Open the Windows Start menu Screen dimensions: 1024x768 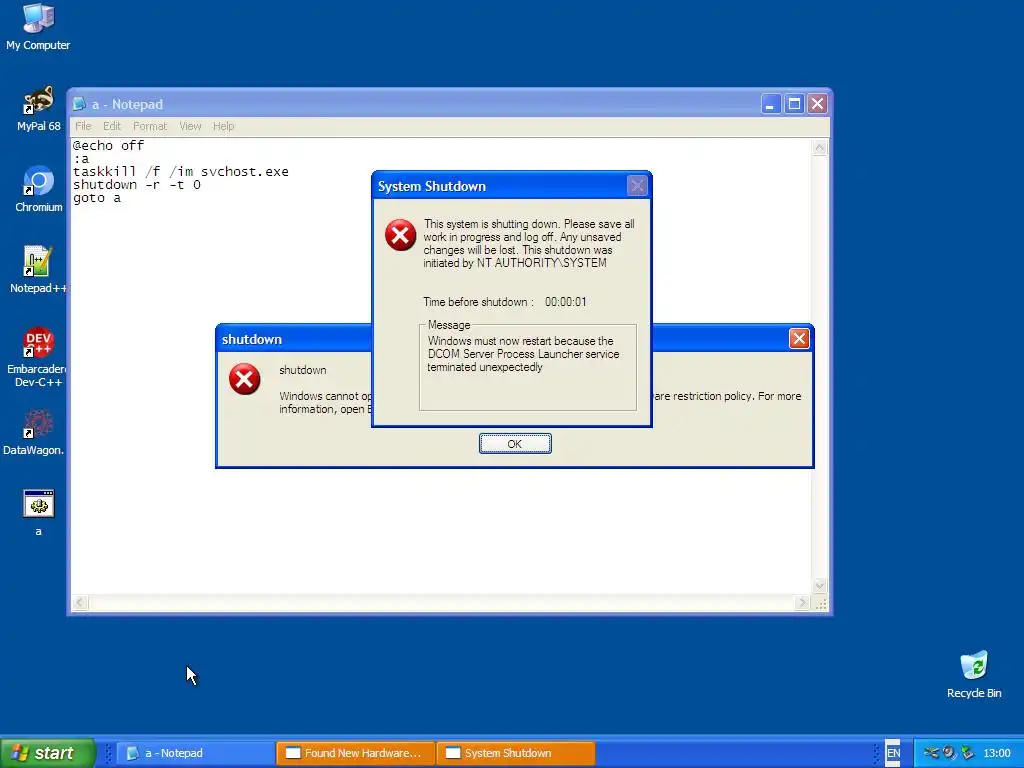point(47,753)
